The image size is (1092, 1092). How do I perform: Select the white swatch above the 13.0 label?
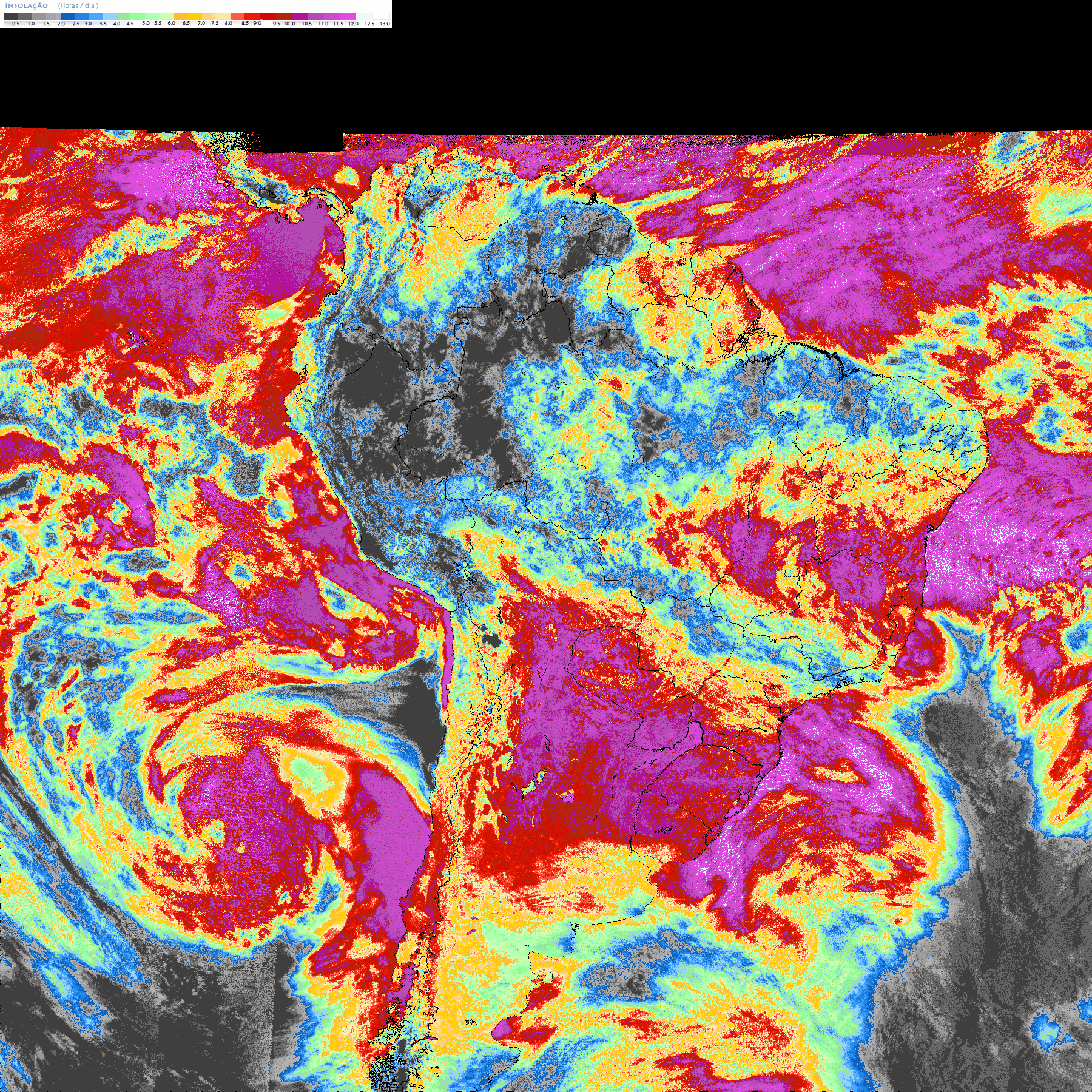click(x=381, y=16)
